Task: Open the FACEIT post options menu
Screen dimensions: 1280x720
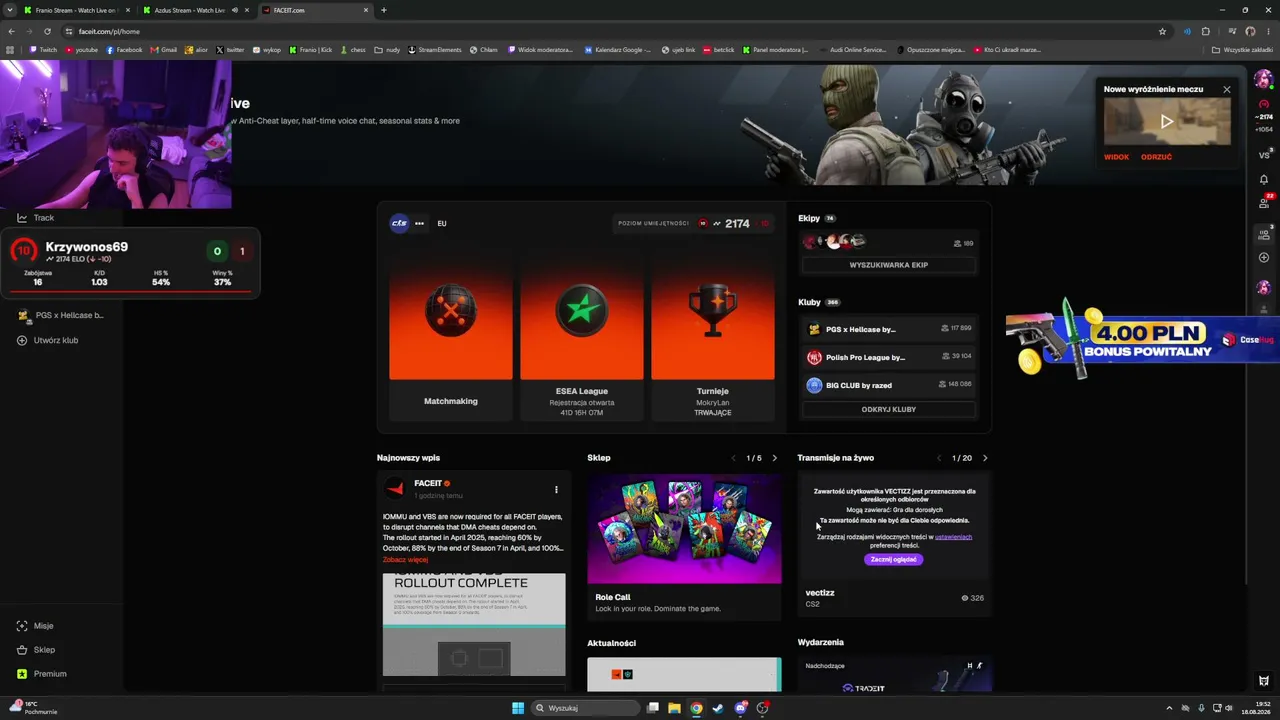Action: (556, 490)
